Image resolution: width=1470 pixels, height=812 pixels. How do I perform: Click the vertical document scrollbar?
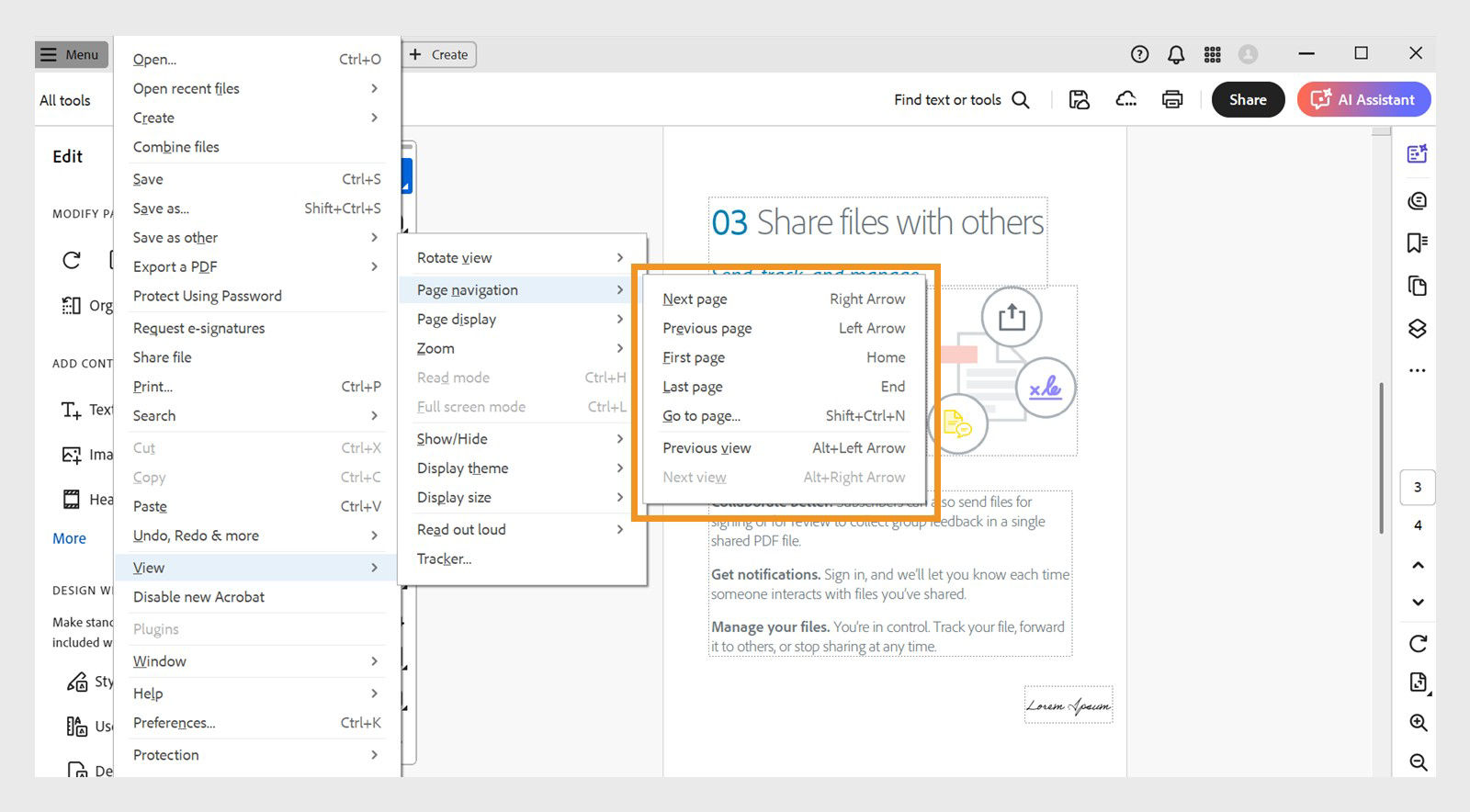(1381, 457)
